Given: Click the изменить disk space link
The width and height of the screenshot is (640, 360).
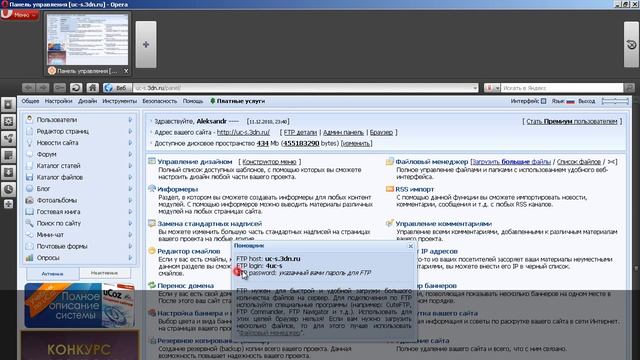Looking at the screenshot, I should tap(356, 143).
